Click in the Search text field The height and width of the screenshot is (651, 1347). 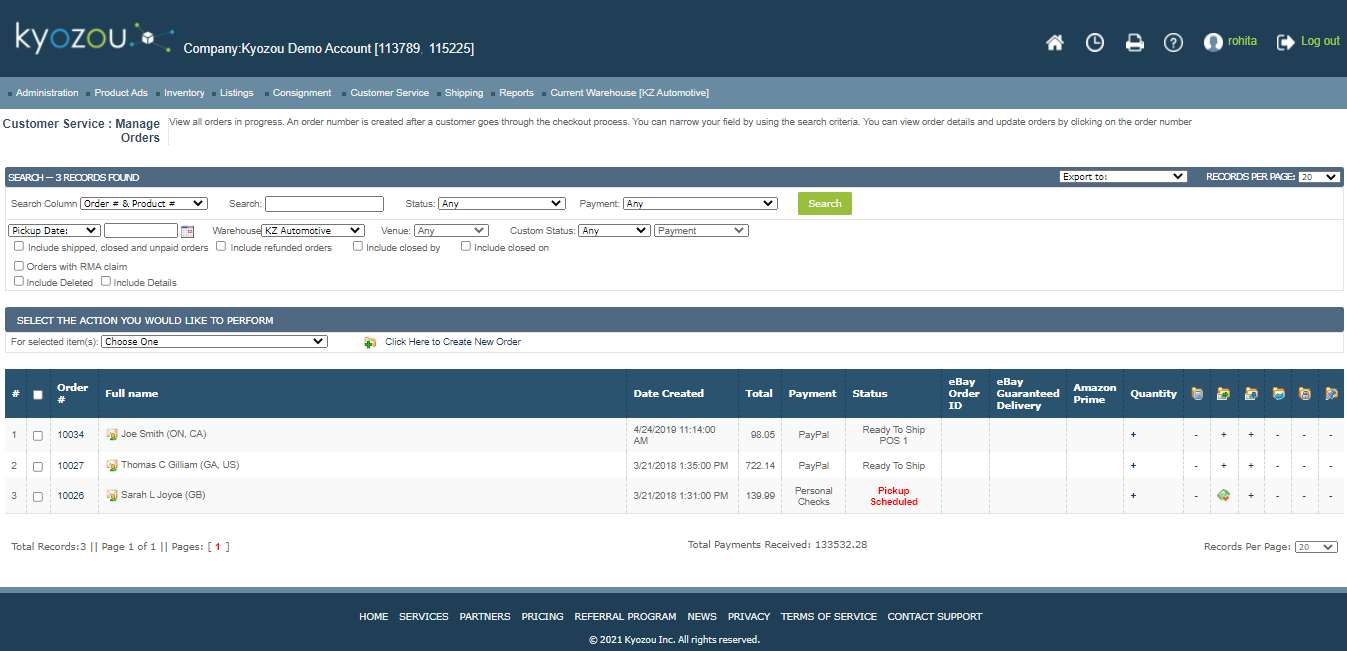[x=324, y=204]
